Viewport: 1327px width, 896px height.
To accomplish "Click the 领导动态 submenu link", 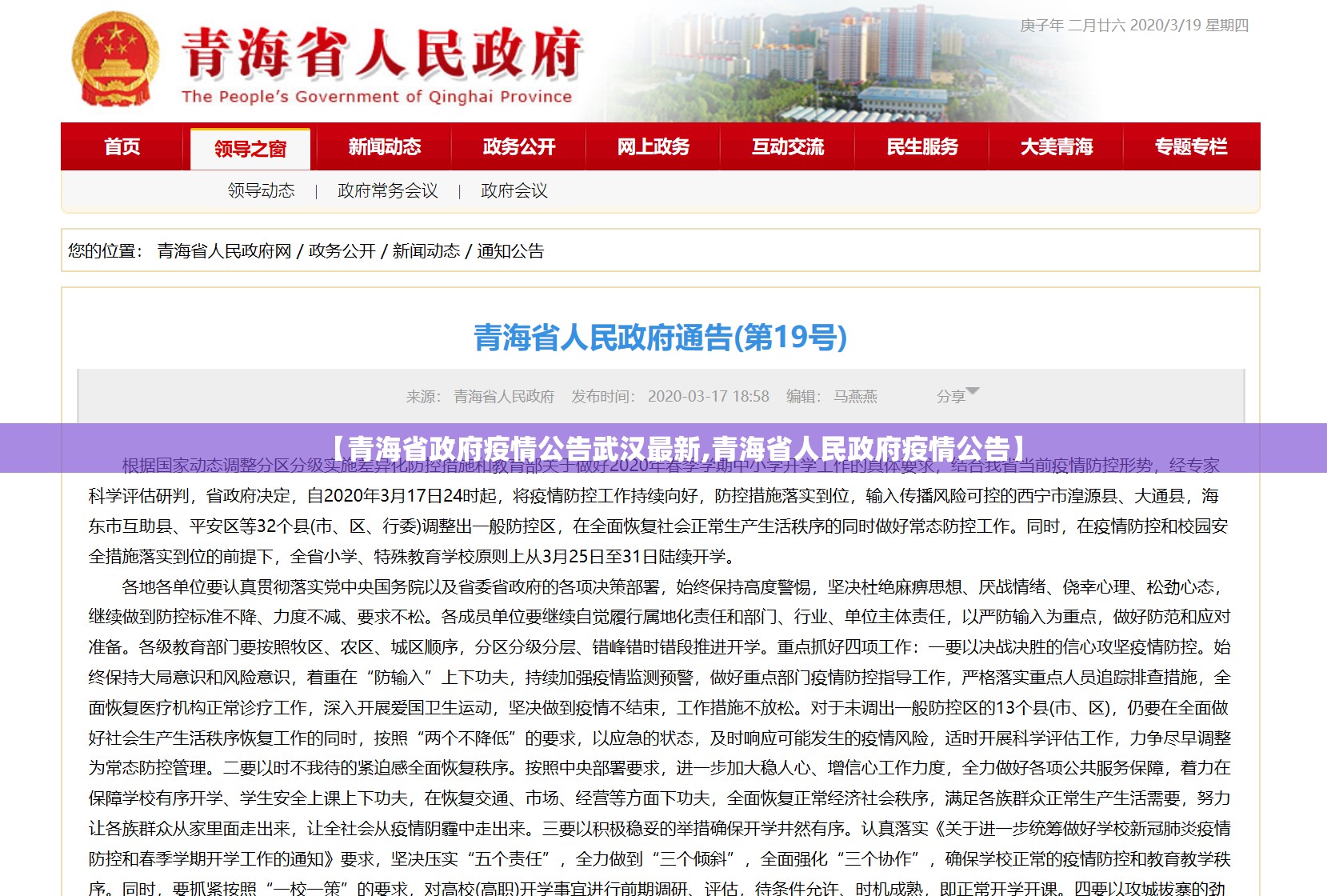I will 262,190.
